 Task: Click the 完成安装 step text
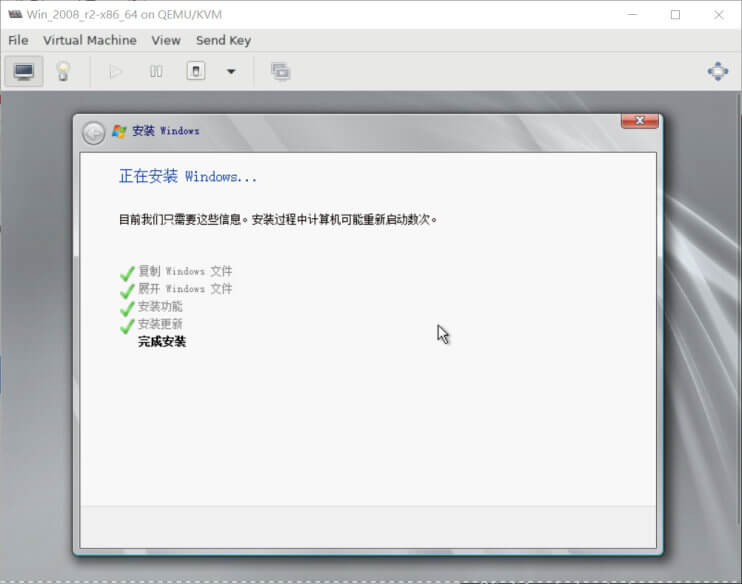coord(162,341)
